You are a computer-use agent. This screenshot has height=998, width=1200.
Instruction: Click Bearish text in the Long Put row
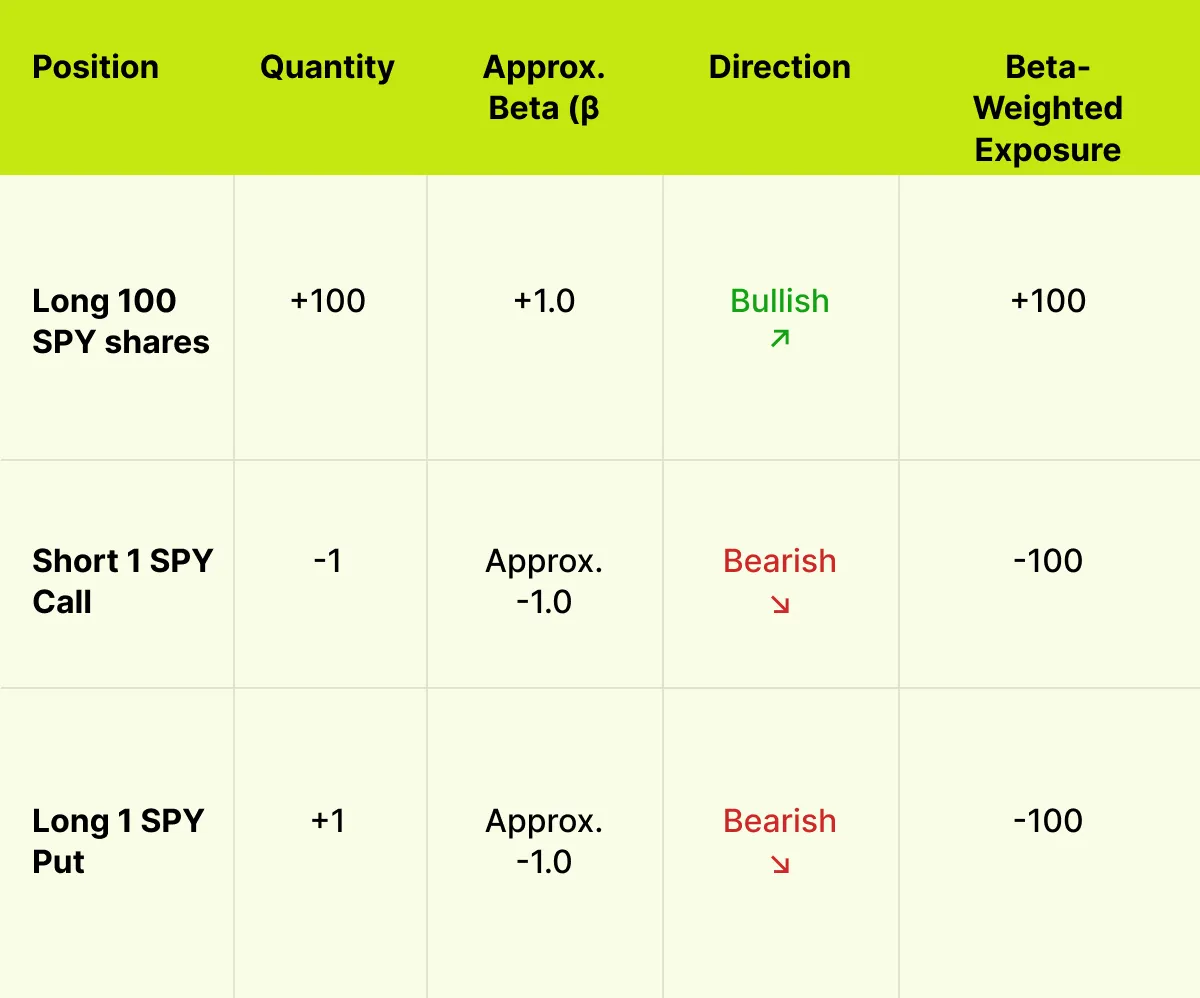pyautogui.click(x=780, y=821)
